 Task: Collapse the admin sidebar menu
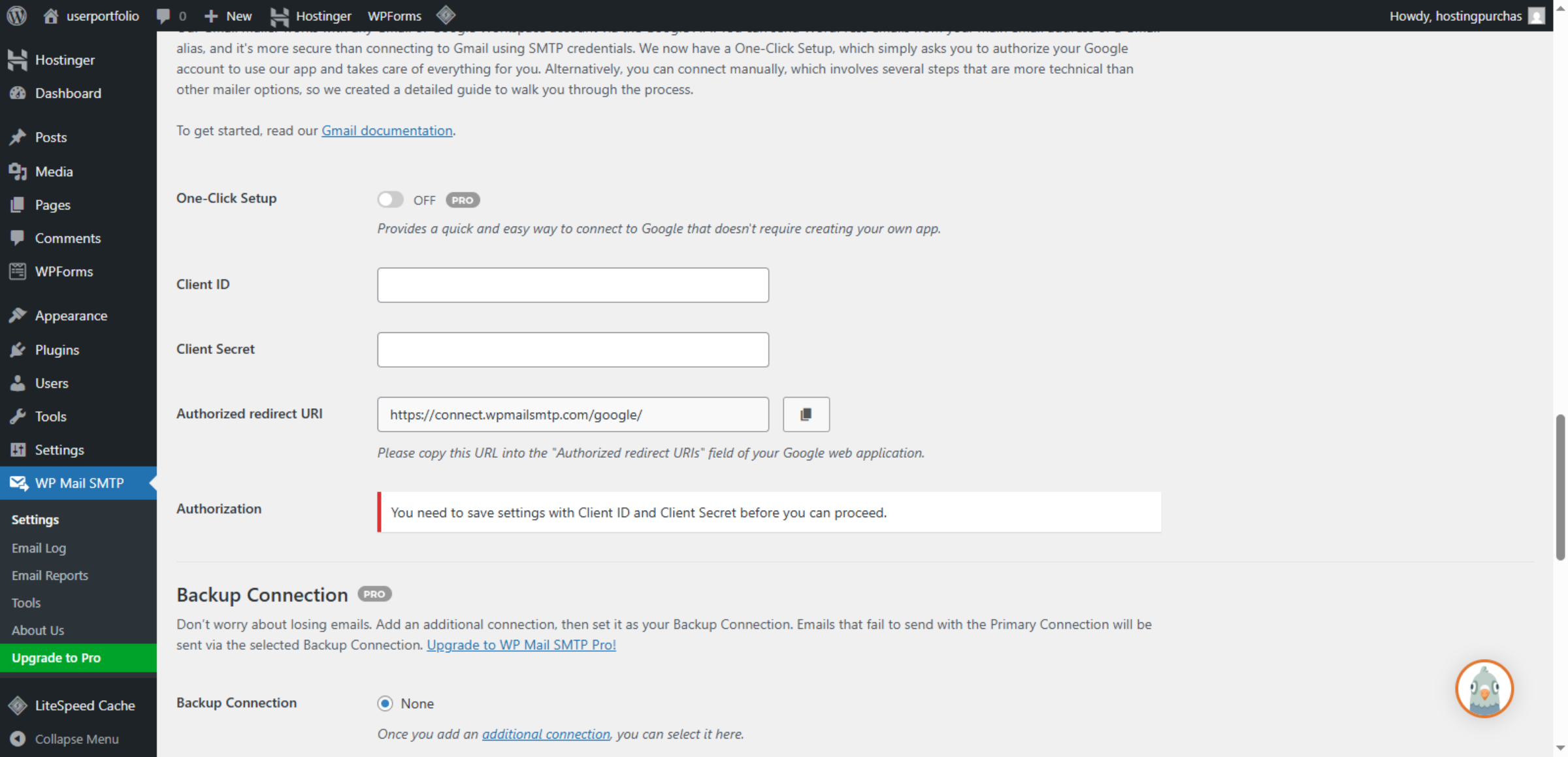coord(76,739)
